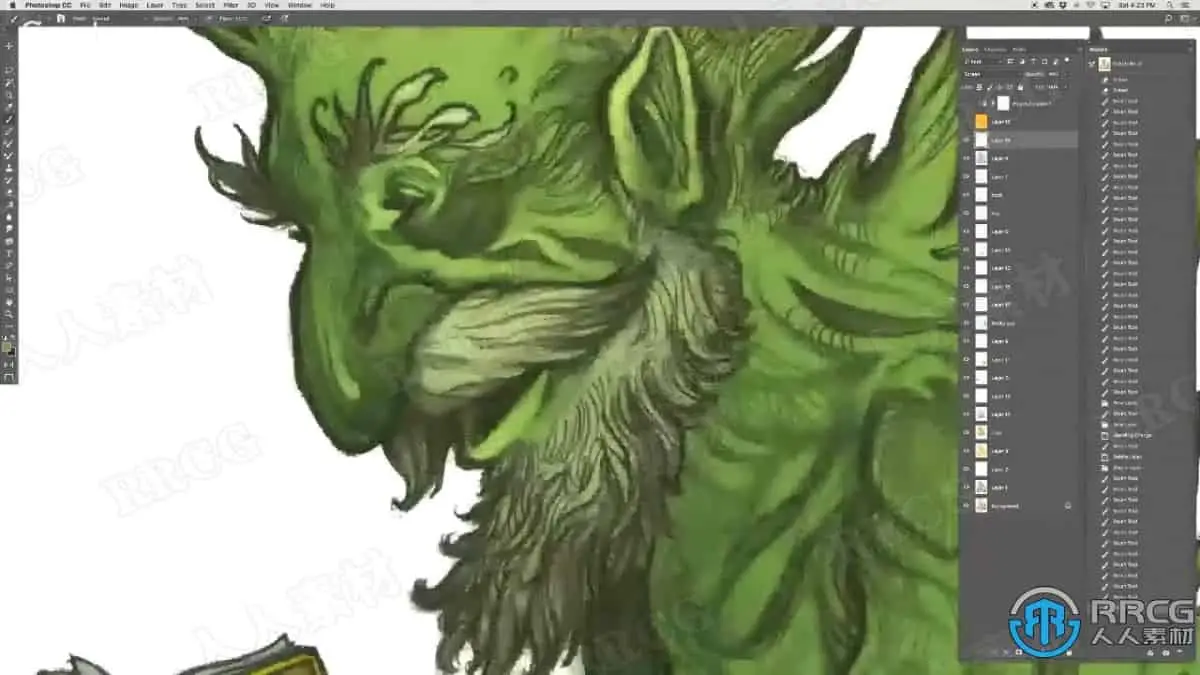This screenshot has height=675, width=1200.
Task: Toggle pressure for opacity in options bar
Action: (x=208, y=18)
